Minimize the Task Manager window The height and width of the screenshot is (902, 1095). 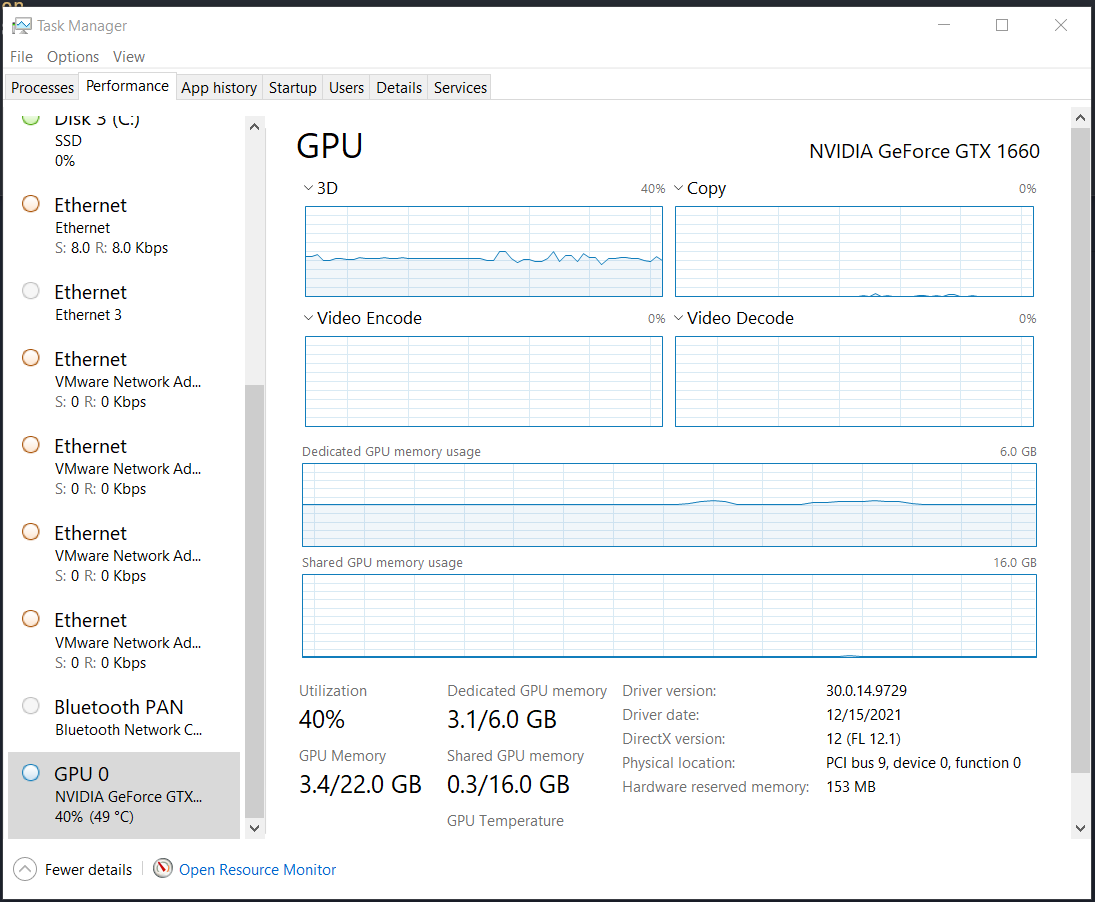[x=943, y=25]
